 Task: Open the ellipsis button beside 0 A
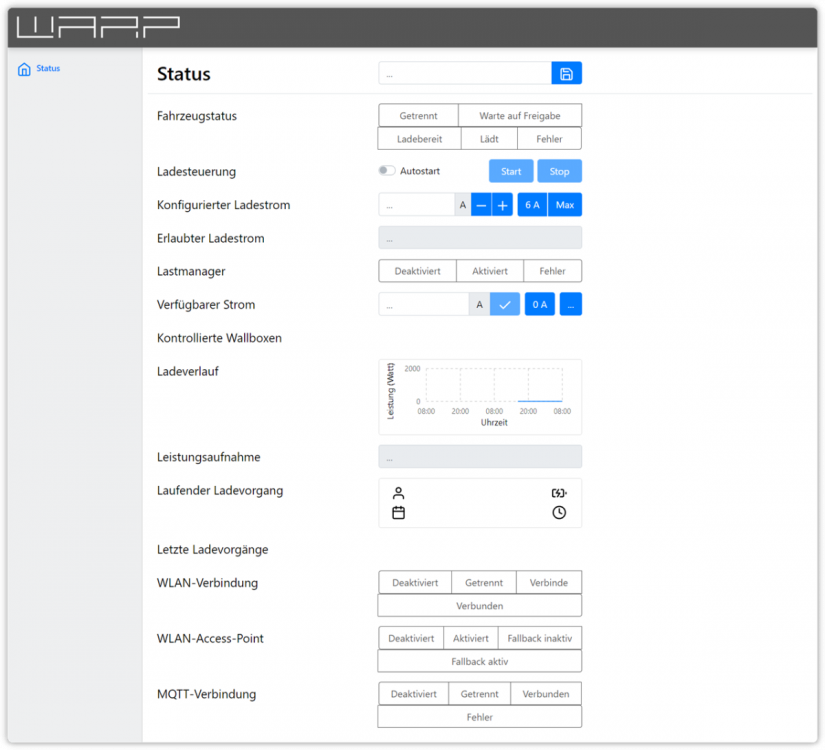[x=570, y=304]
